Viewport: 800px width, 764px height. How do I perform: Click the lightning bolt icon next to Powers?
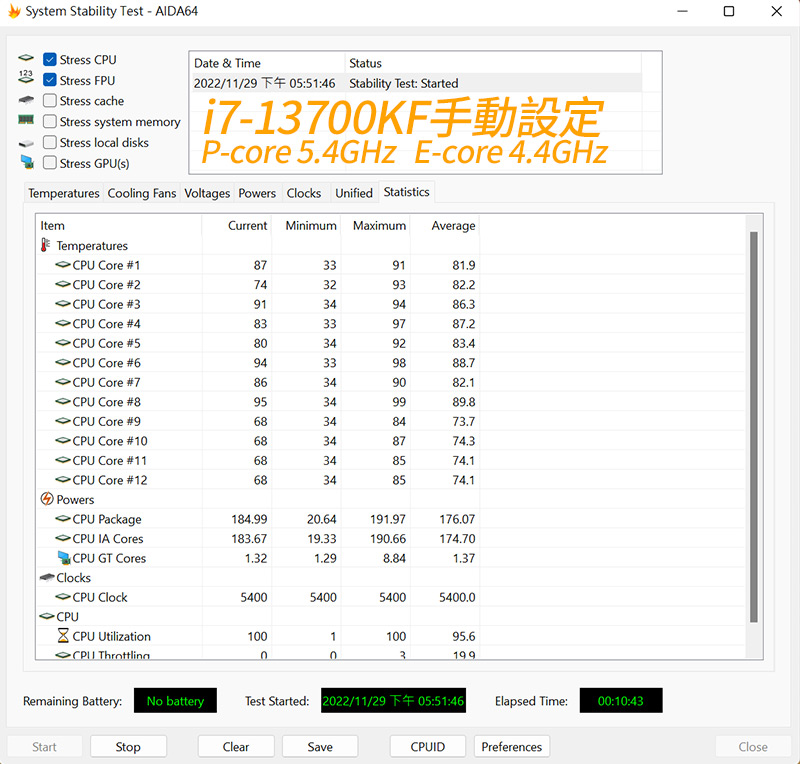(x=47, y=499)
